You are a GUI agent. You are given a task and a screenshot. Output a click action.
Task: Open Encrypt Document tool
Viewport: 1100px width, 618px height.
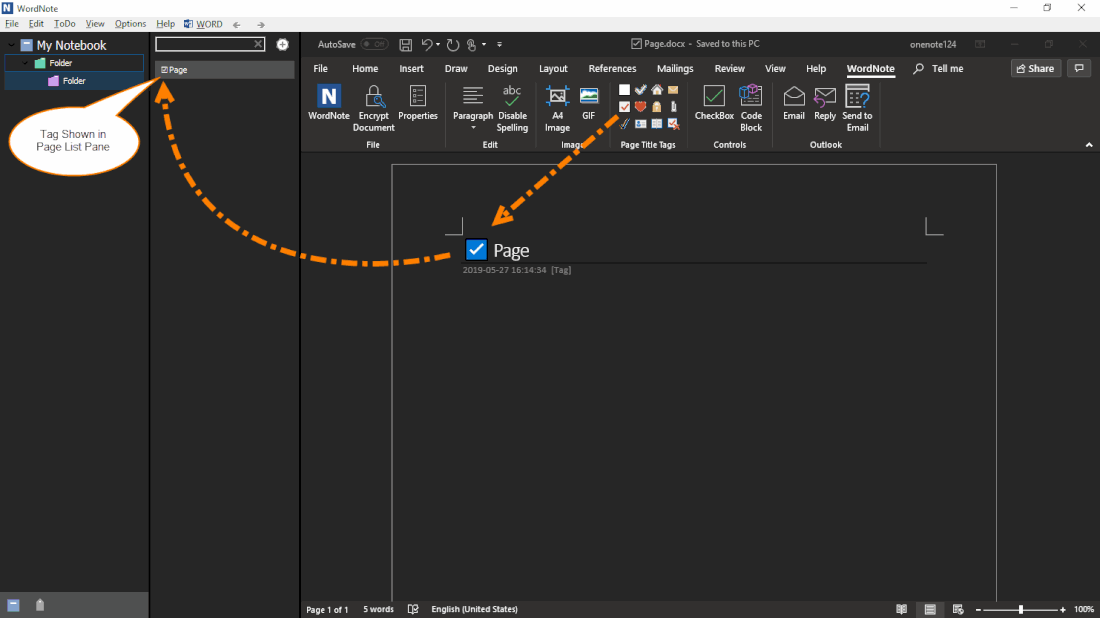pyautogui.click(x=373, y=108)
